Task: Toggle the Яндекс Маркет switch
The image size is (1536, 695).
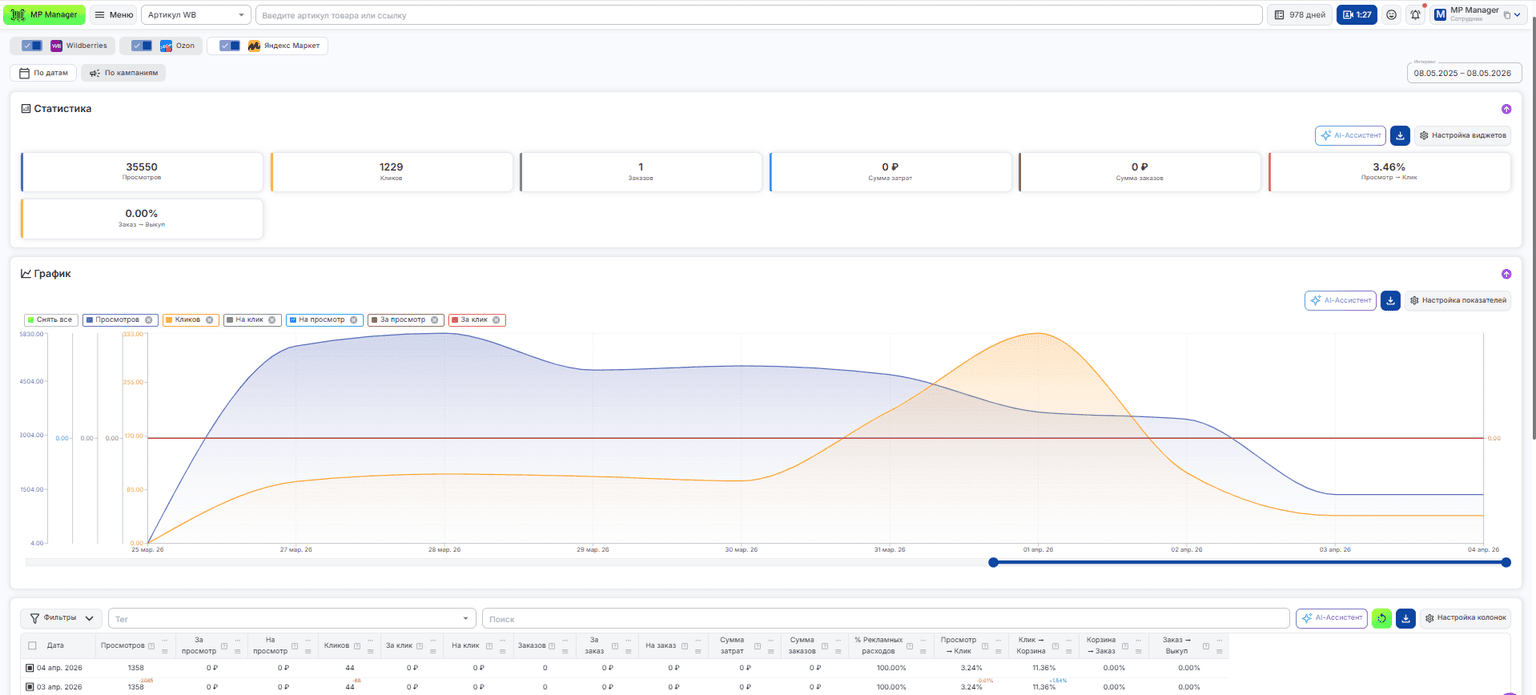Action: [230, 46]
